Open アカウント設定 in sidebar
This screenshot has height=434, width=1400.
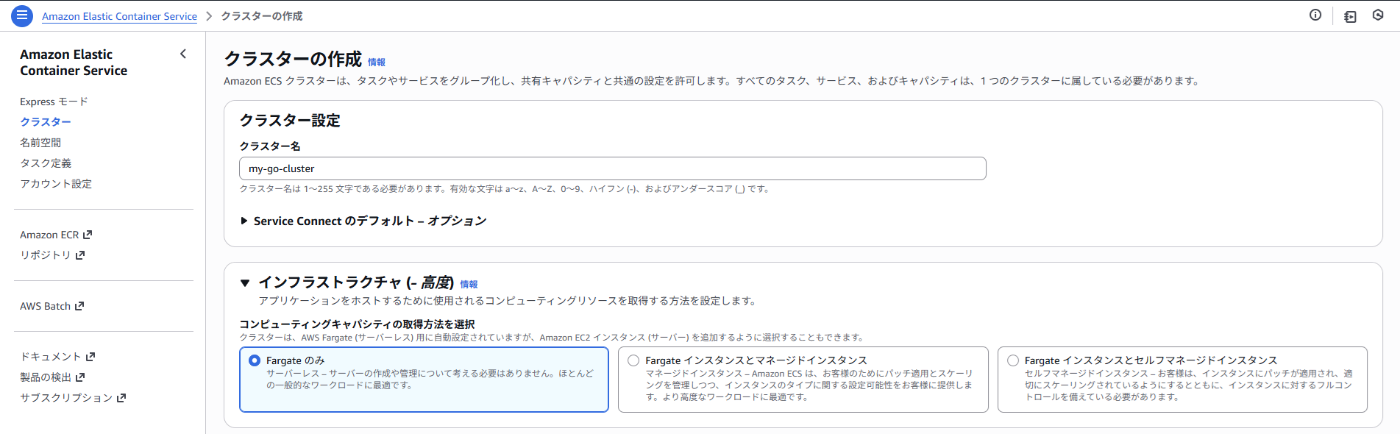point(56,183)
